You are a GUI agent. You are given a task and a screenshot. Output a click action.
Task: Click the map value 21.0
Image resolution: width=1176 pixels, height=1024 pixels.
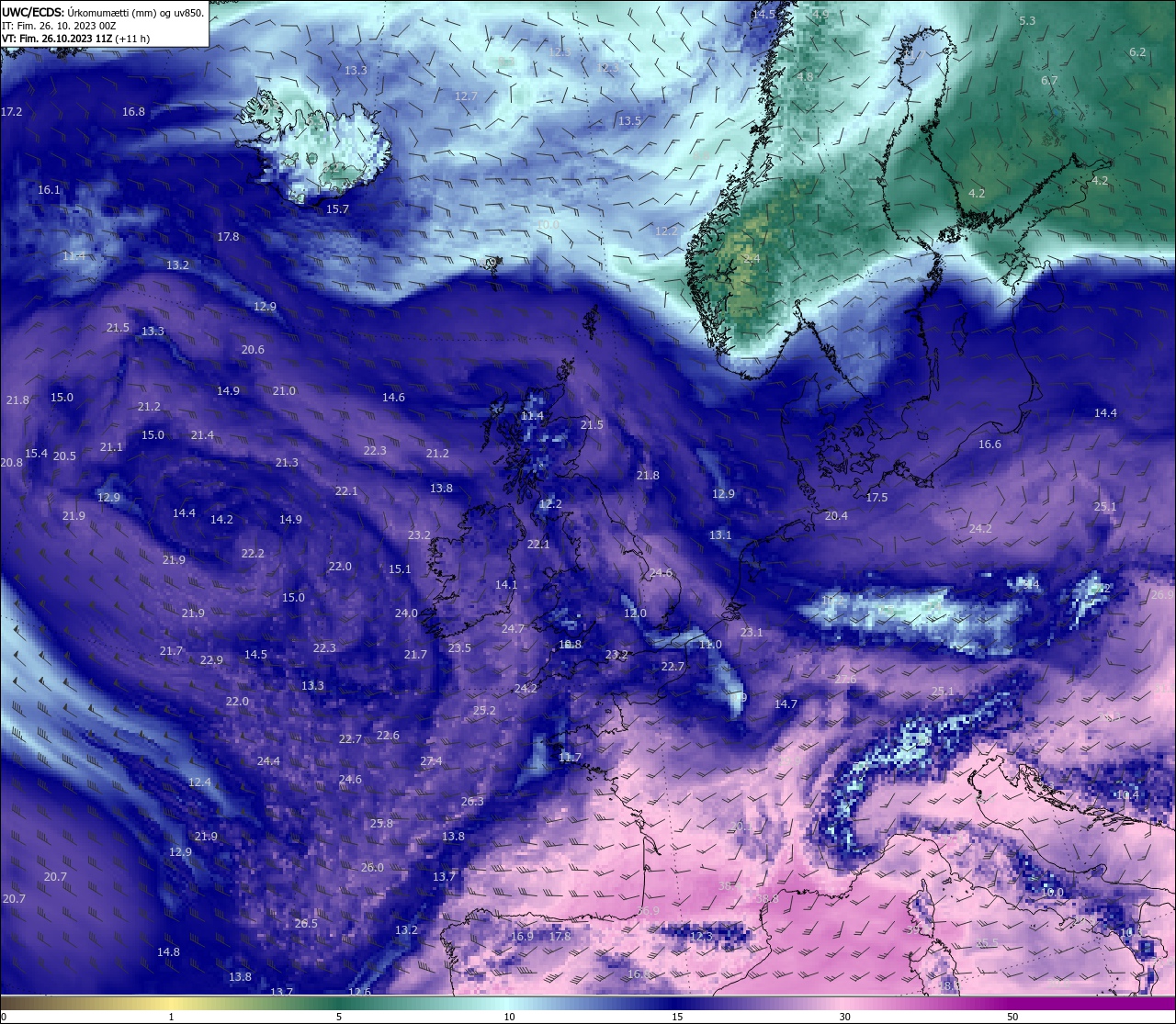point(284,390)
